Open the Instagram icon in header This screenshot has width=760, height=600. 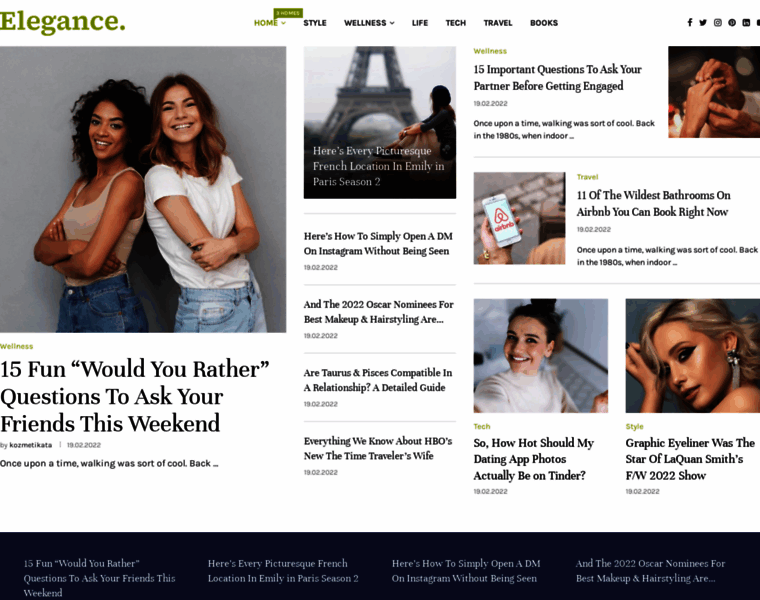[717, 22]
